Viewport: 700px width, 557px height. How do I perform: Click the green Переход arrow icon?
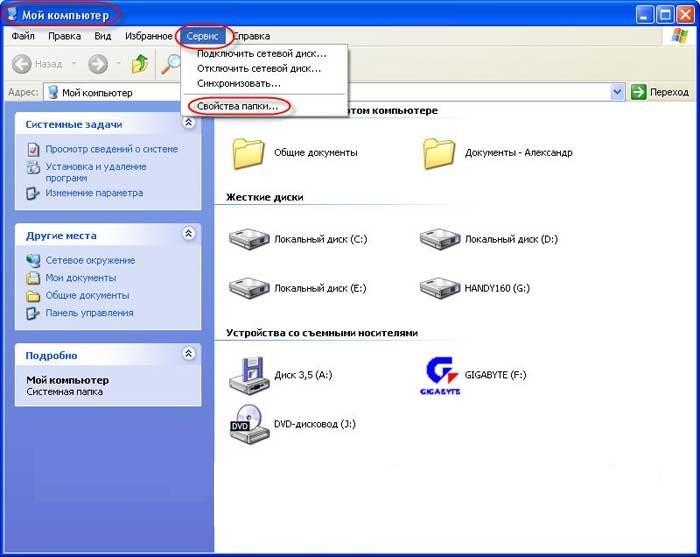(638, 92)
